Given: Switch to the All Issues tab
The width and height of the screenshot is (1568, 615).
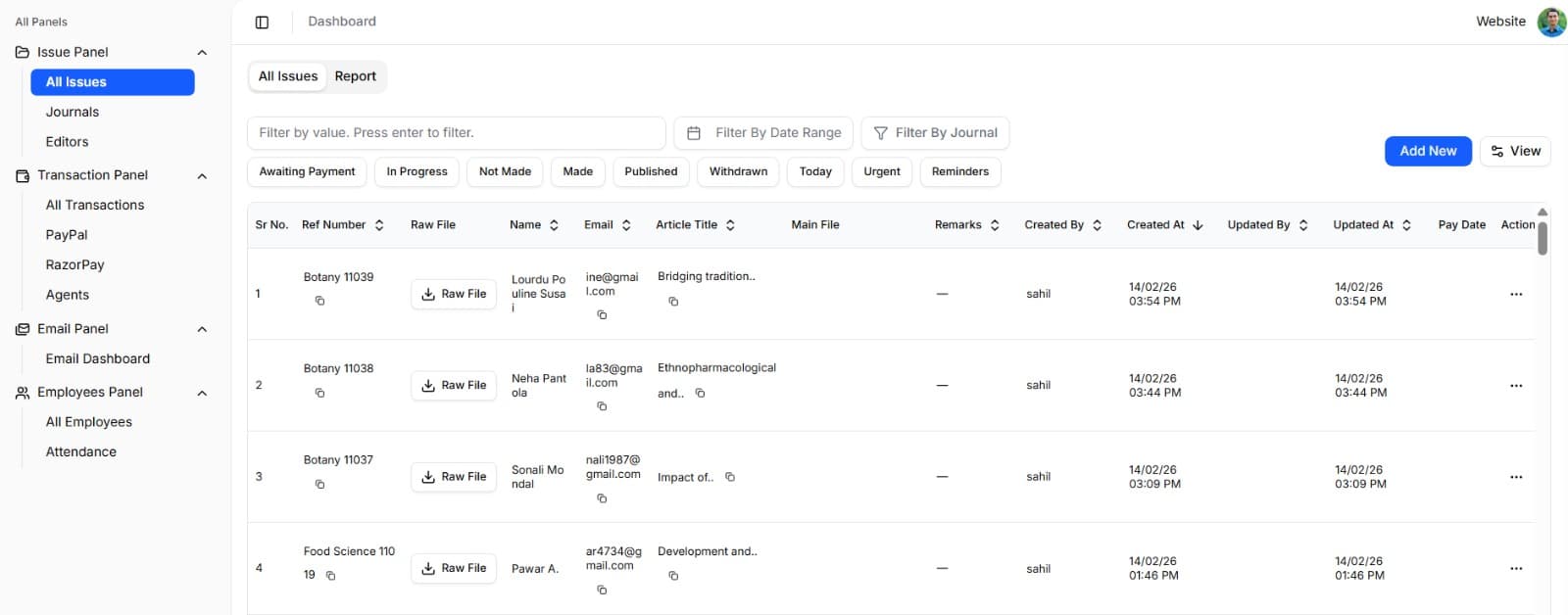Looking at the screenshot, I should (x=288, y=76).
